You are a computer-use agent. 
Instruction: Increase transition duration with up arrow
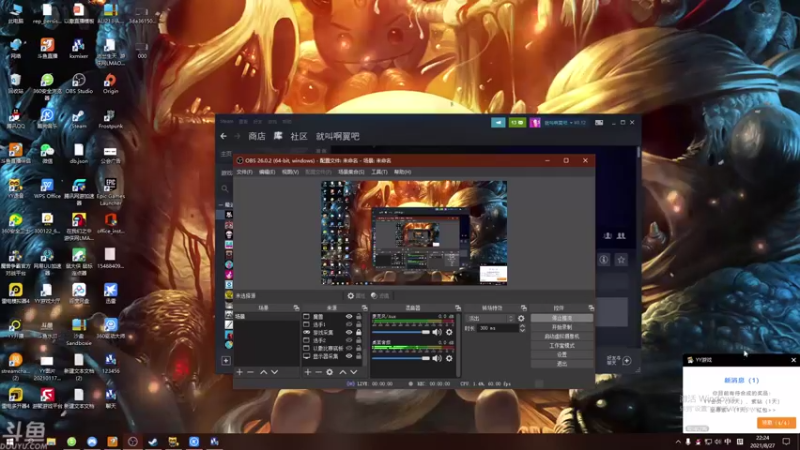tap(522, 326)
